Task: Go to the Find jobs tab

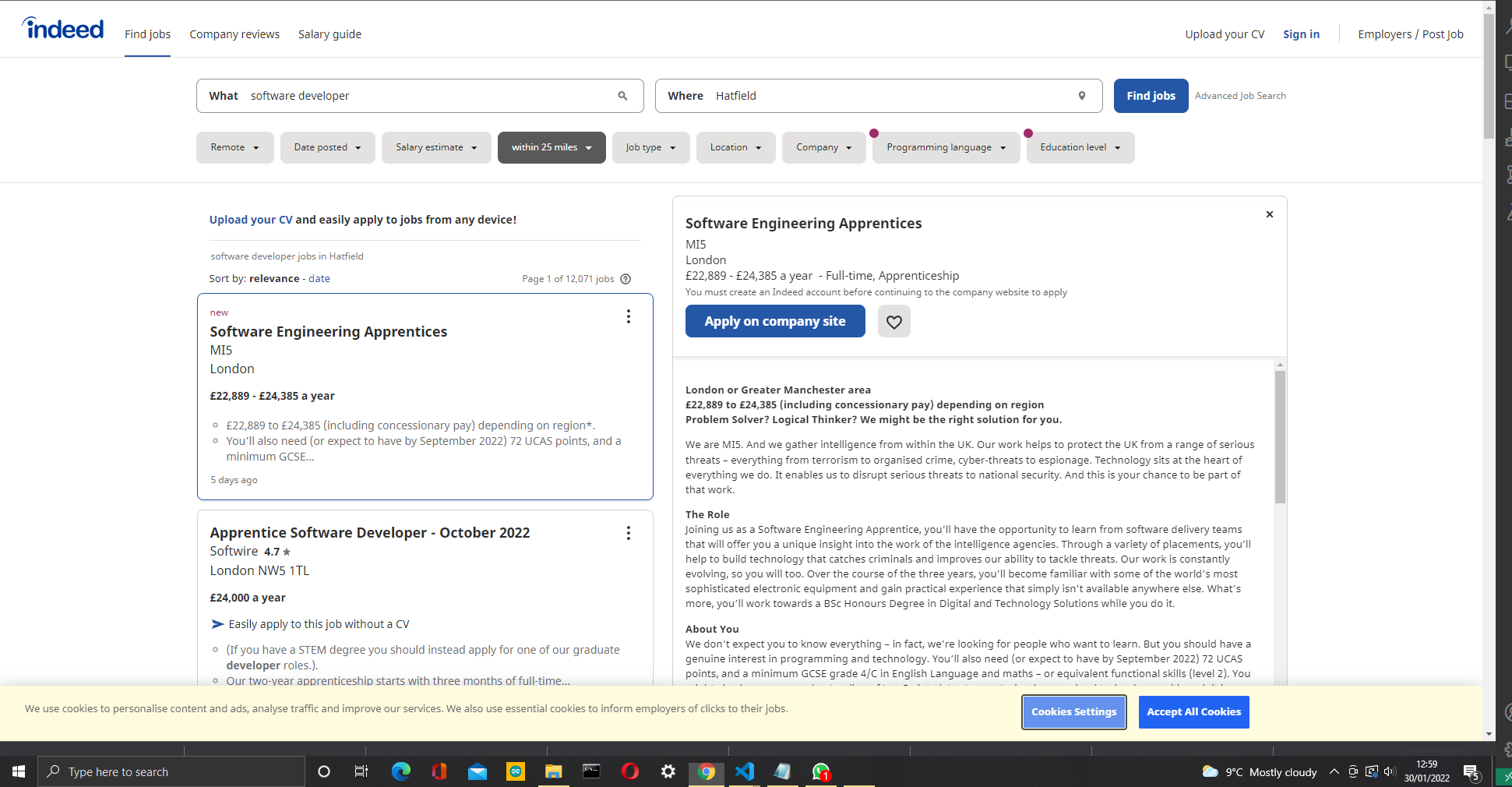Action: [x=147, y=34]
